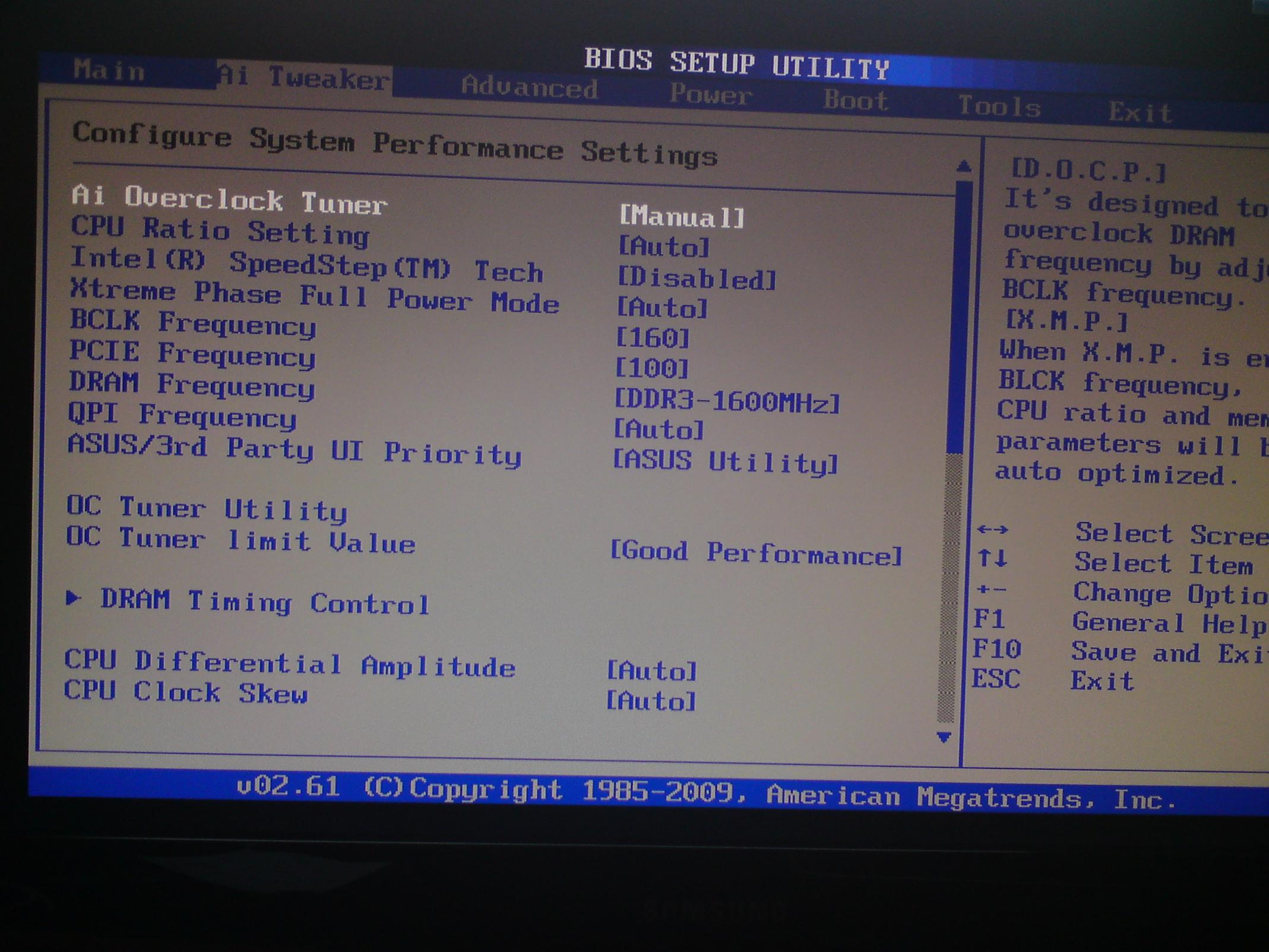The image size is (1269, 952).
Task: Click the scrollbar down arrow
Action: [944, 738]
